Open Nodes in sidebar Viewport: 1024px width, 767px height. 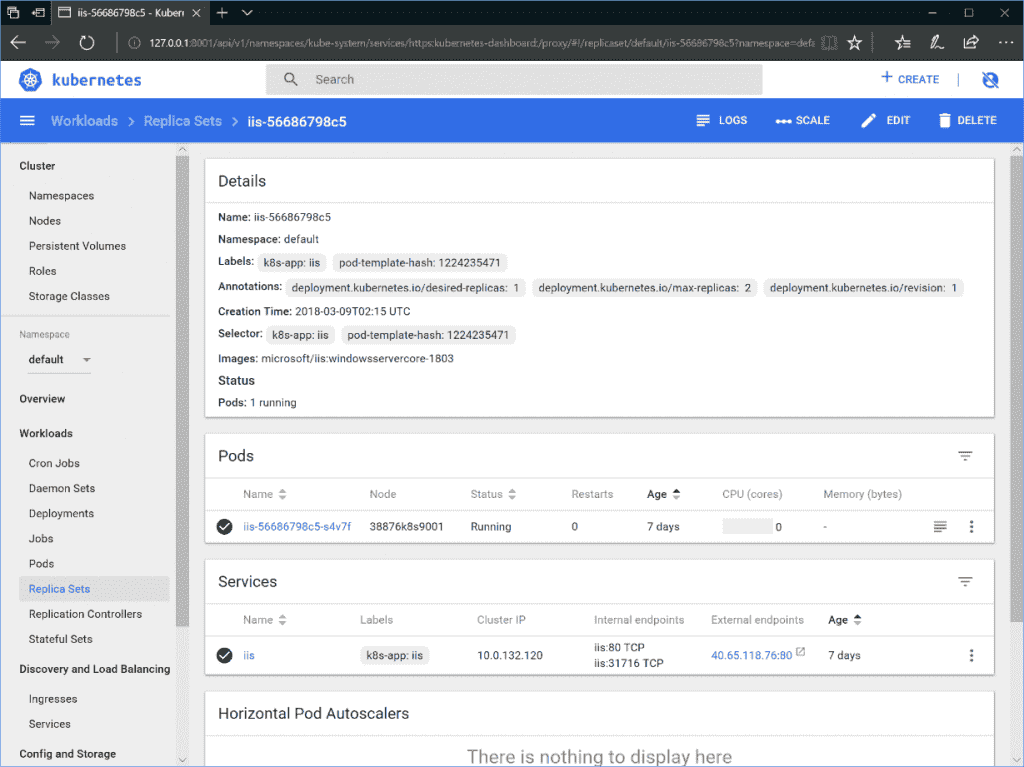point(44,221)
